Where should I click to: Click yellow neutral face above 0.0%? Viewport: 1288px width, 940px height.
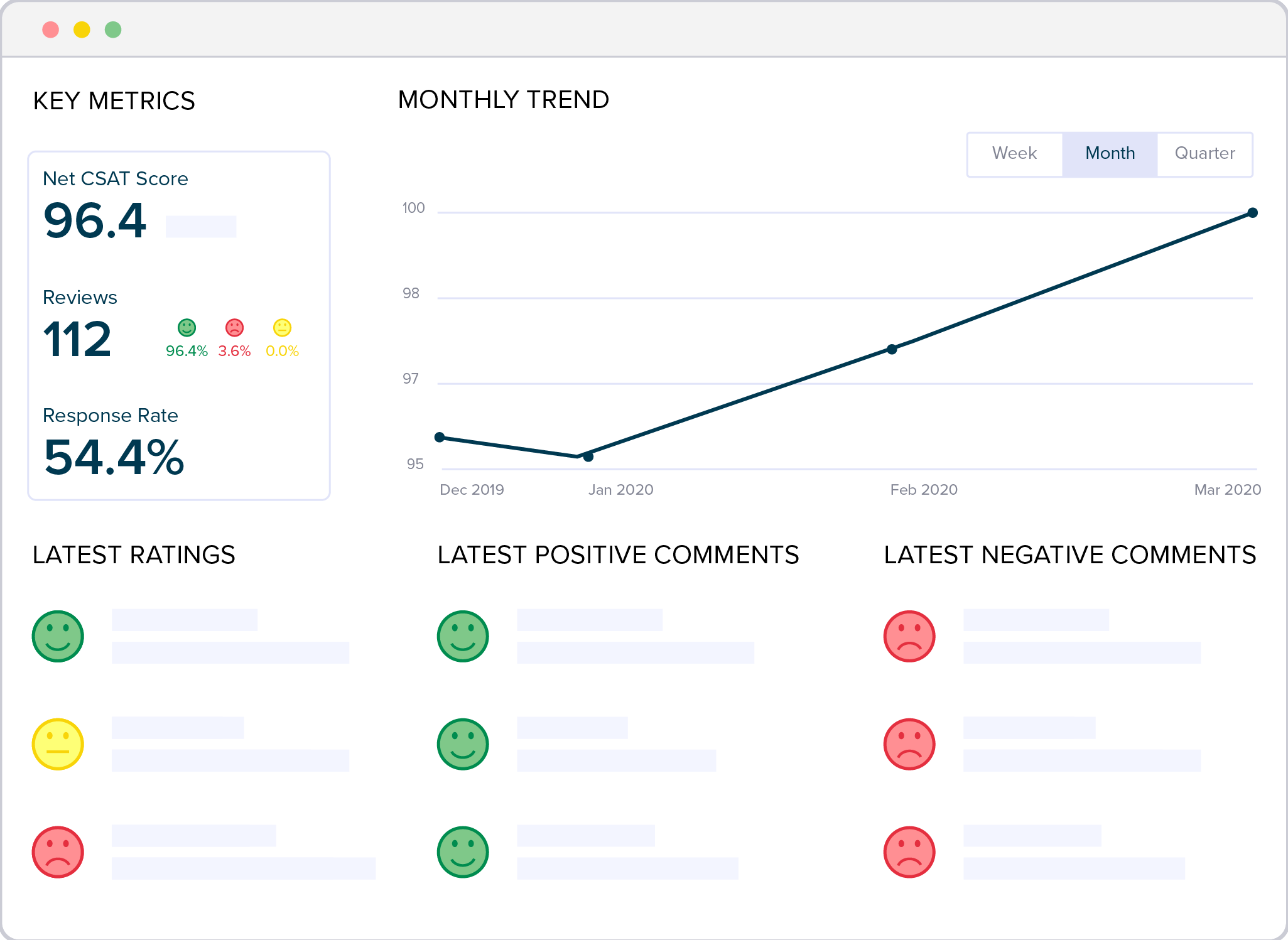[x=282, y=327]
